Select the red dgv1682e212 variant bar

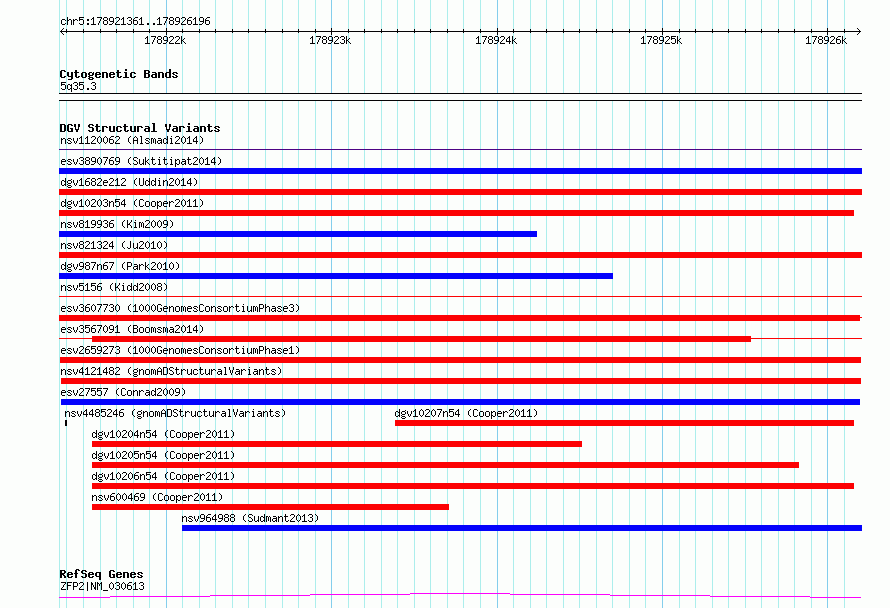(460, 192)
